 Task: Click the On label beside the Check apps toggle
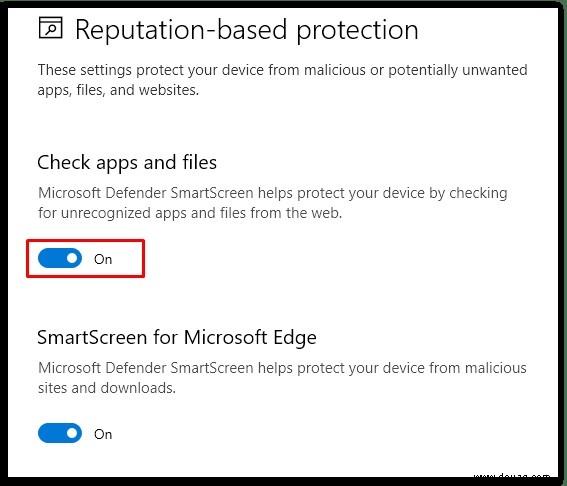coord(103,259)
